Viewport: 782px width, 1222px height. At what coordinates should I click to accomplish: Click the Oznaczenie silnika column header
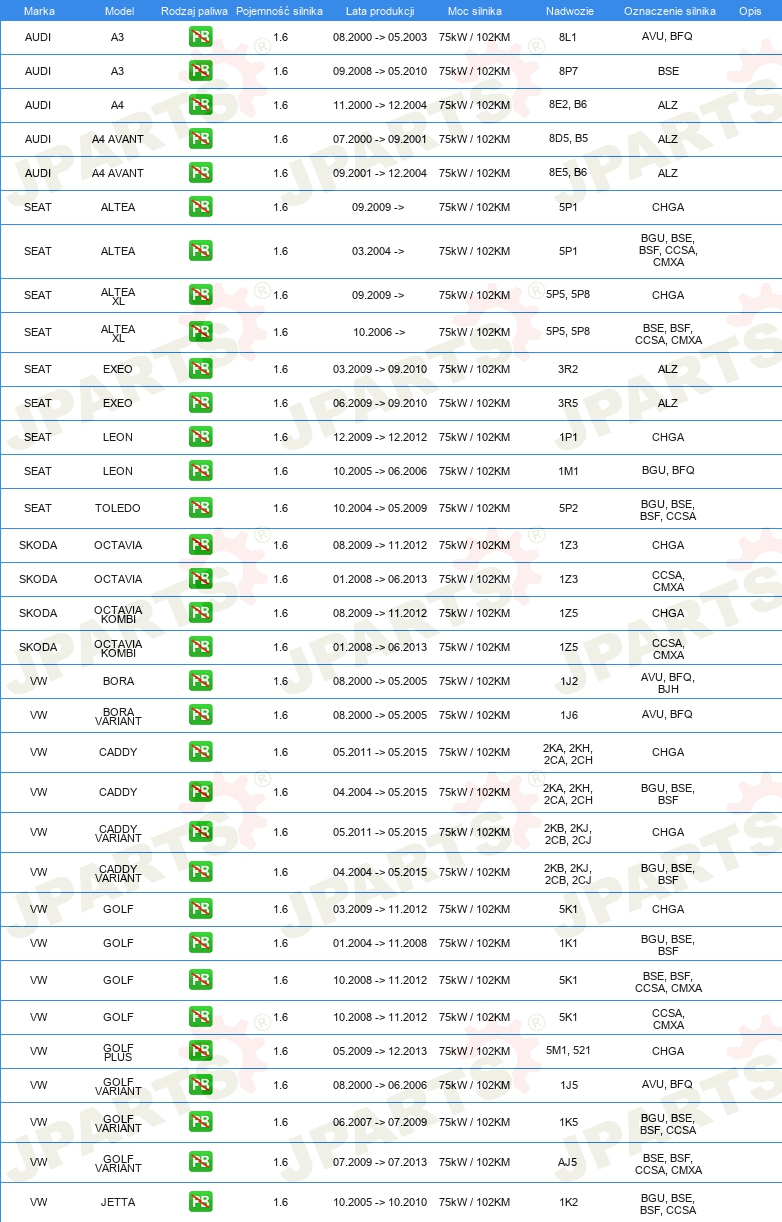click(669, 11)
